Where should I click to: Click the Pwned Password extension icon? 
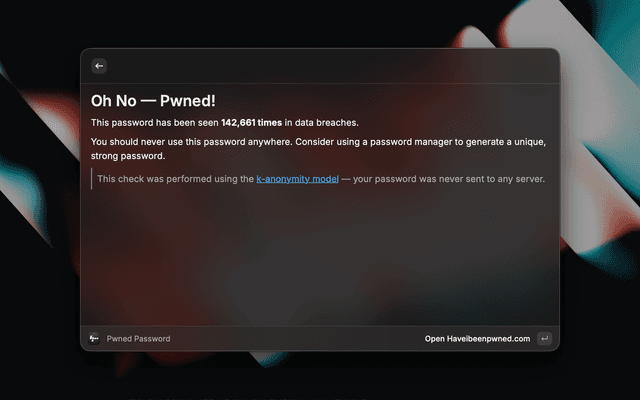(94, 339)
